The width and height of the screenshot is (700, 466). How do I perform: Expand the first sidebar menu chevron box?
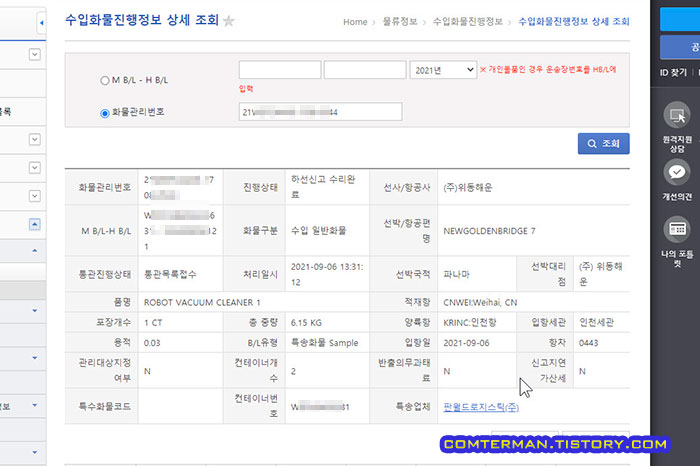(34, 54)
